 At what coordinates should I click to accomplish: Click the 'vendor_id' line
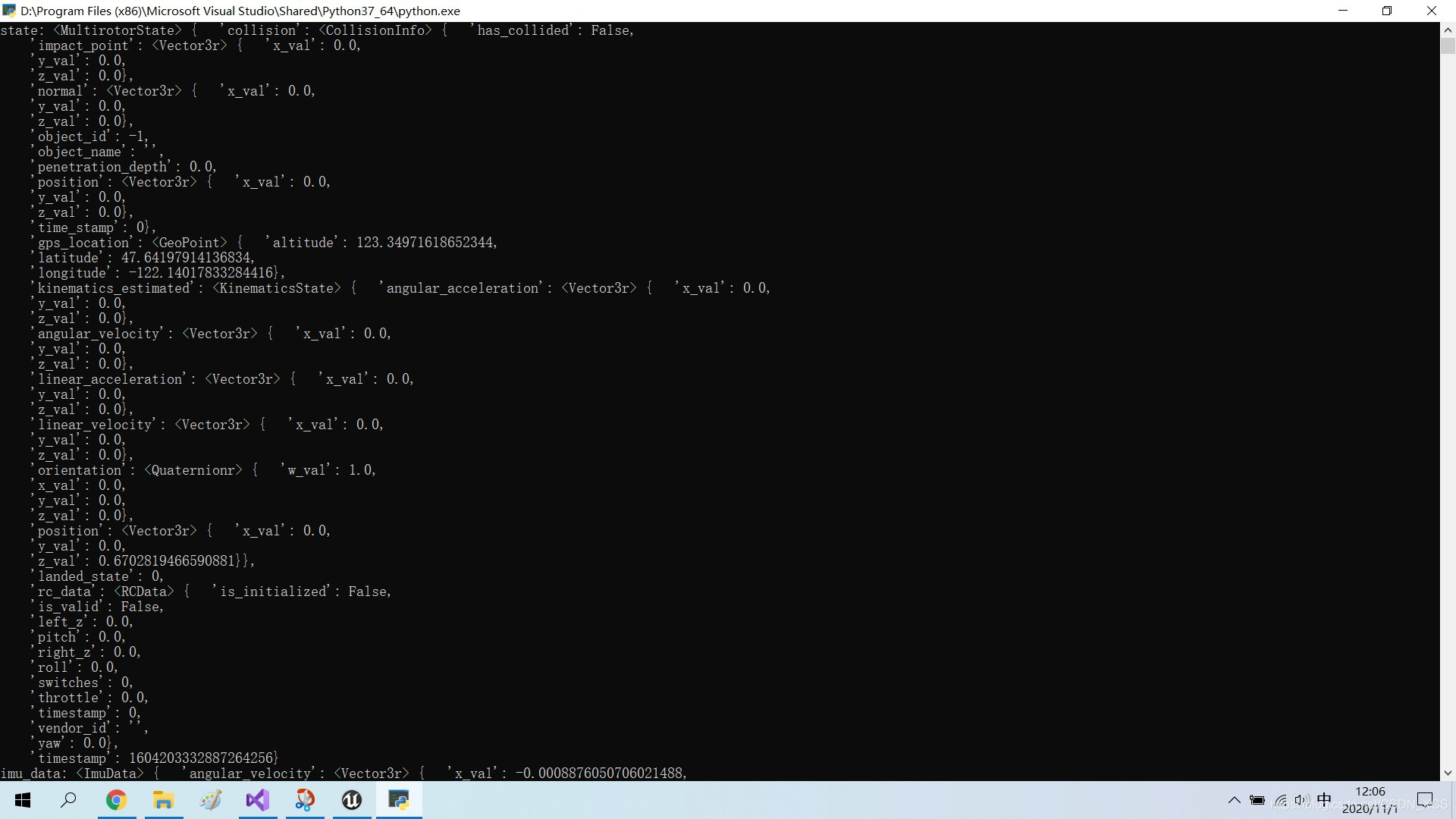pyautogui.click(x=89, y=728)
